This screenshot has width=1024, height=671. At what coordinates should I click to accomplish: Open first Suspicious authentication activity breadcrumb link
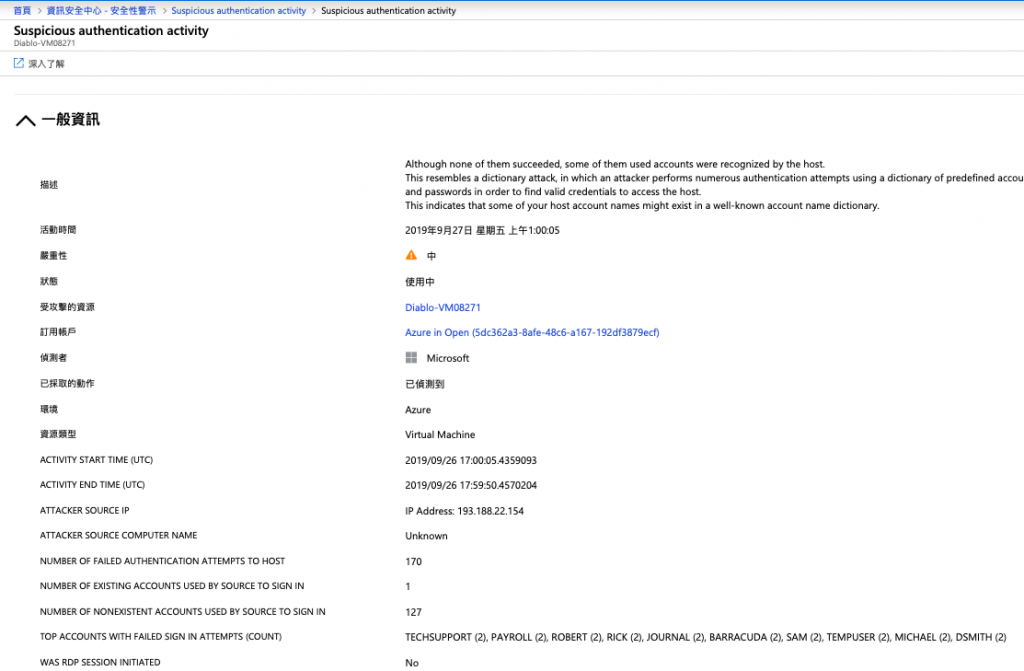[238, 10]
